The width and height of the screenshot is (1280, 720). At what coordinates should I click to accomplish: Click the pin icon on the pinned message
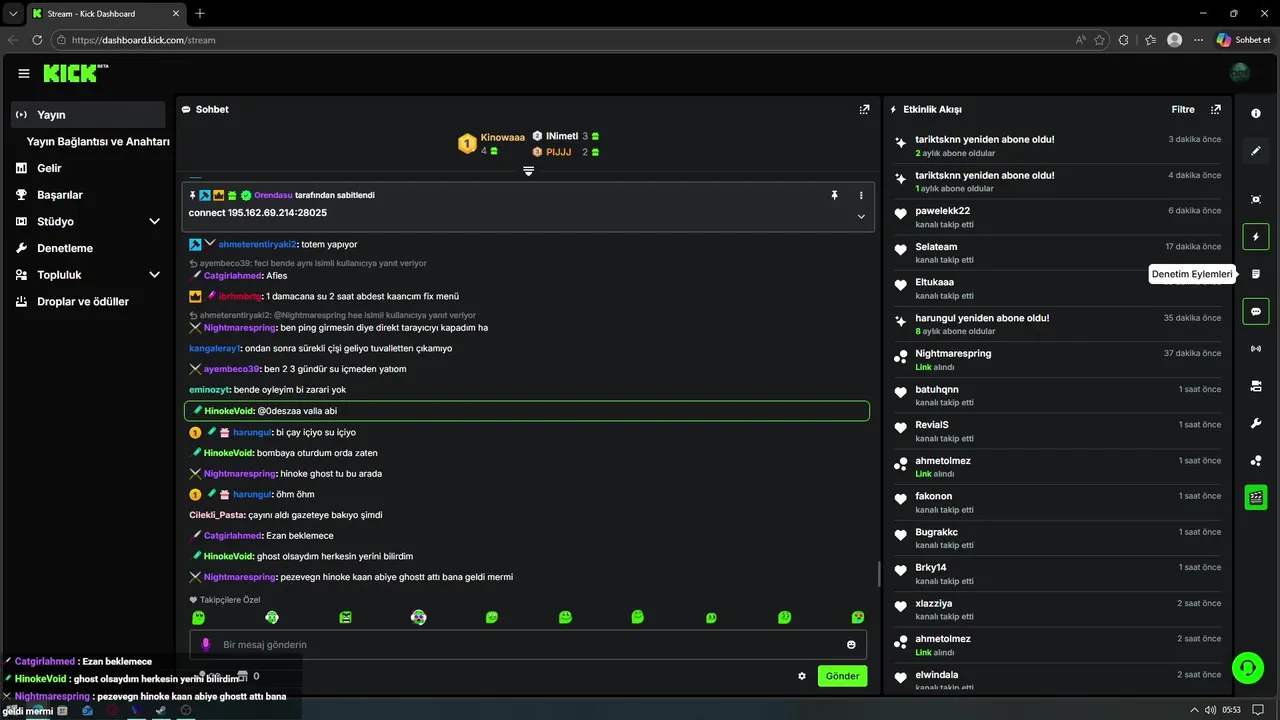click(x=834, y=195)
